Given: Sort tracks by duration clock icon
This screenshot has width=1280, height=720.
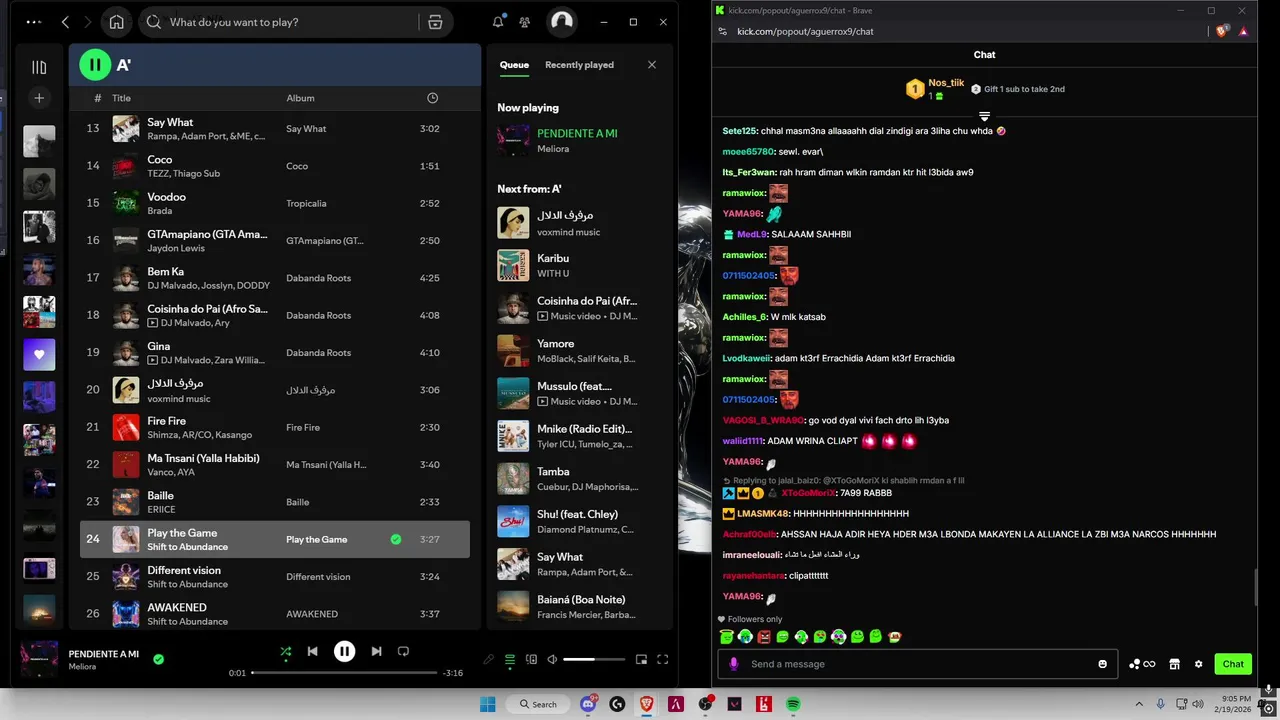Looking at the screenshot, I should (432, 98).
